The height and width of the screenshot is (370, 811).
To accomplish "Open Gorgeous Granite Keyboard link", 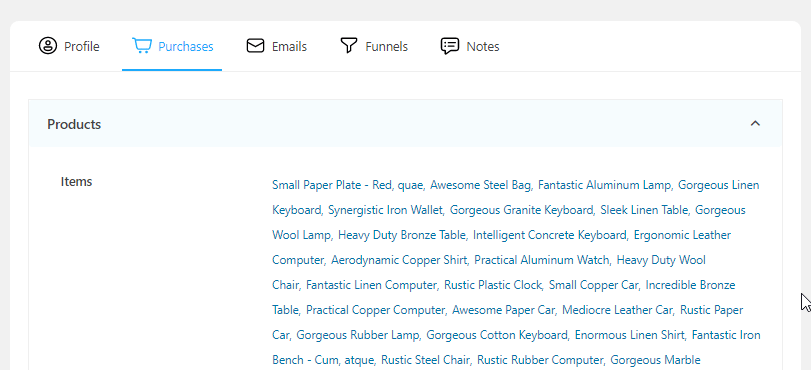I will click(x=521, y=210).
